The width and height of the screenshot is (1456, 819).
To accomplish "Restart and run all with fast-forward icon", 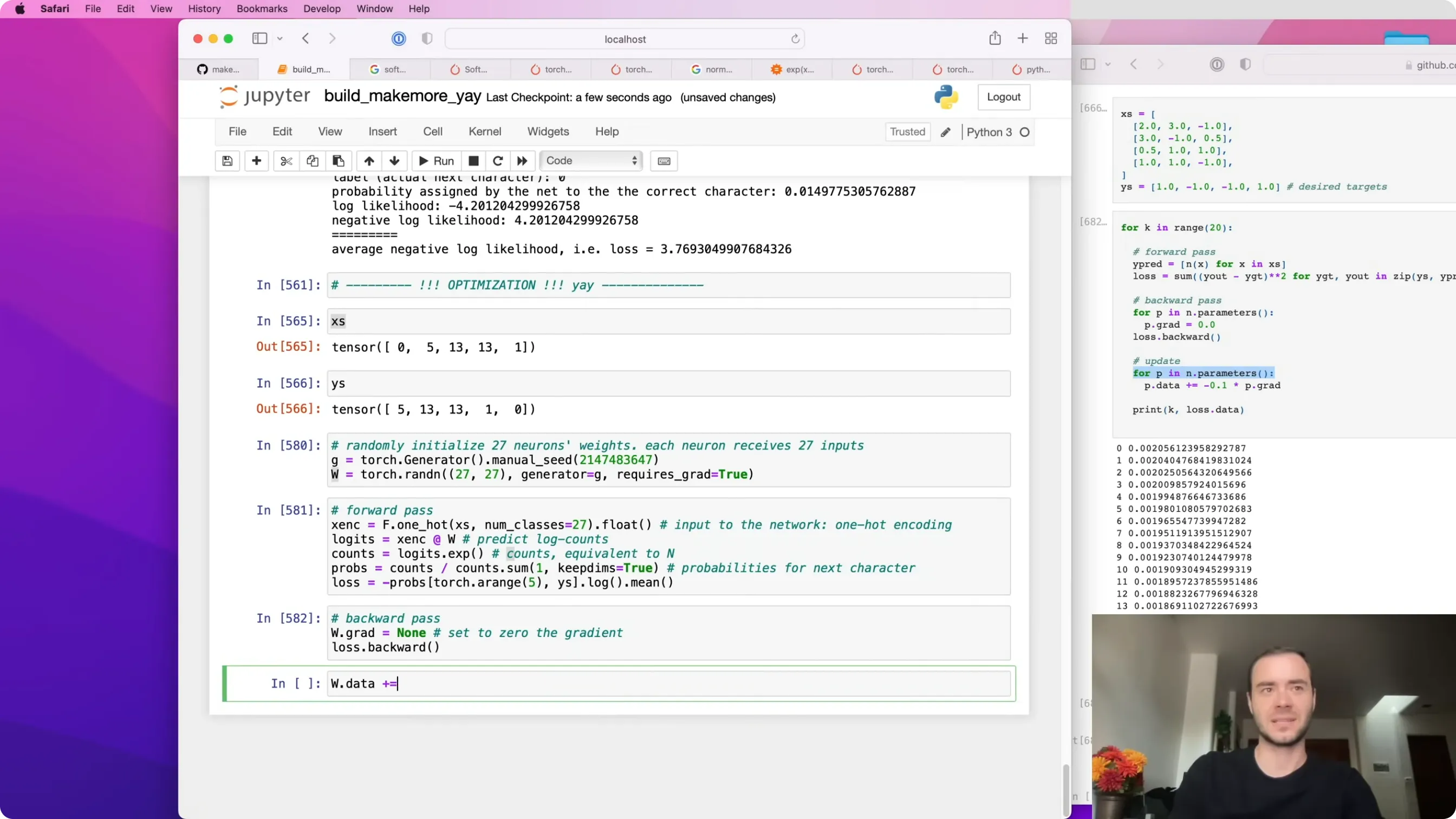I will pos(522,161).
